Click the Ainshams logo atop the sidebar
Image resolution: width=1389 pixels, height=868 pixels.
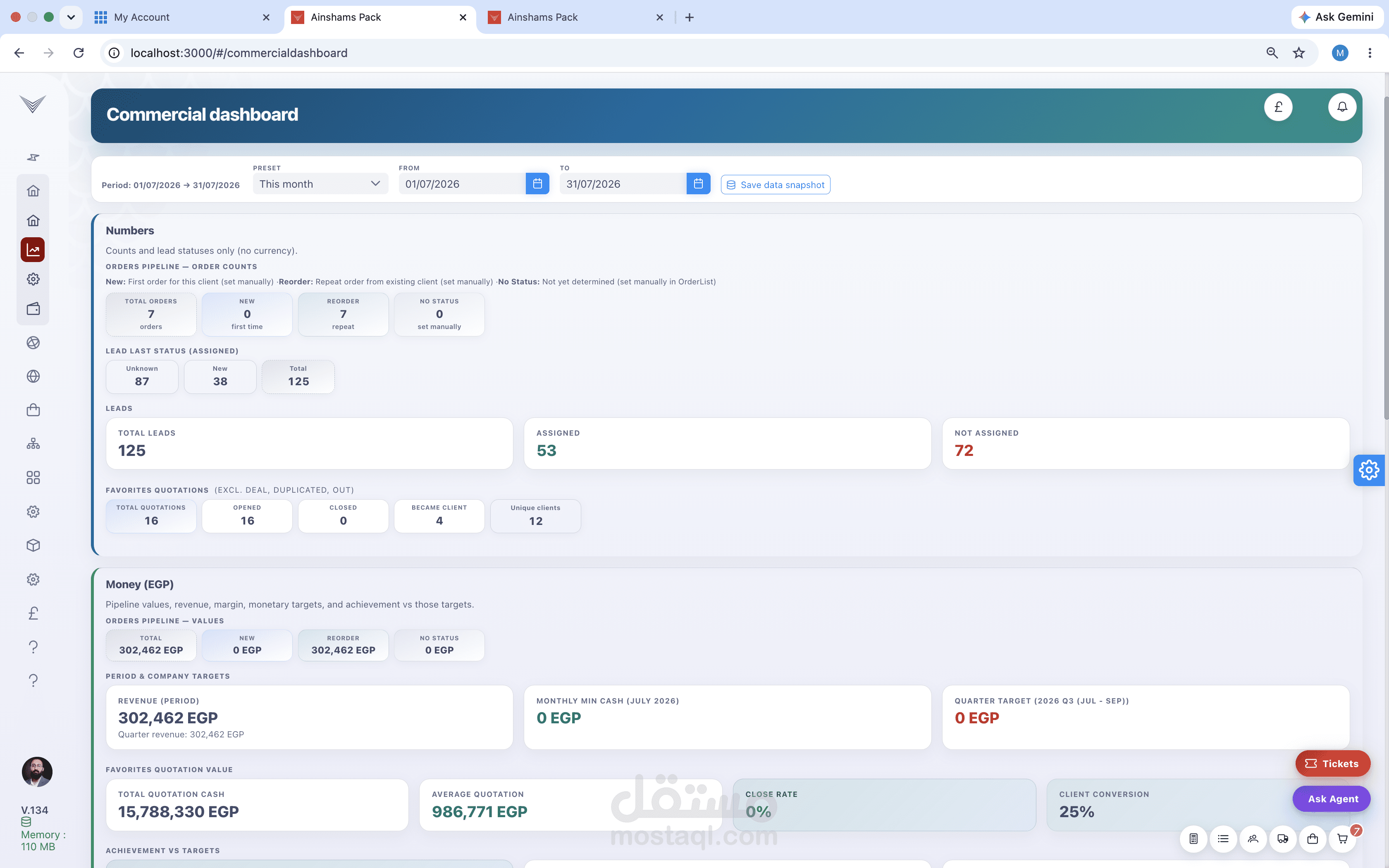pyautogui.click(x=33, y=104)
